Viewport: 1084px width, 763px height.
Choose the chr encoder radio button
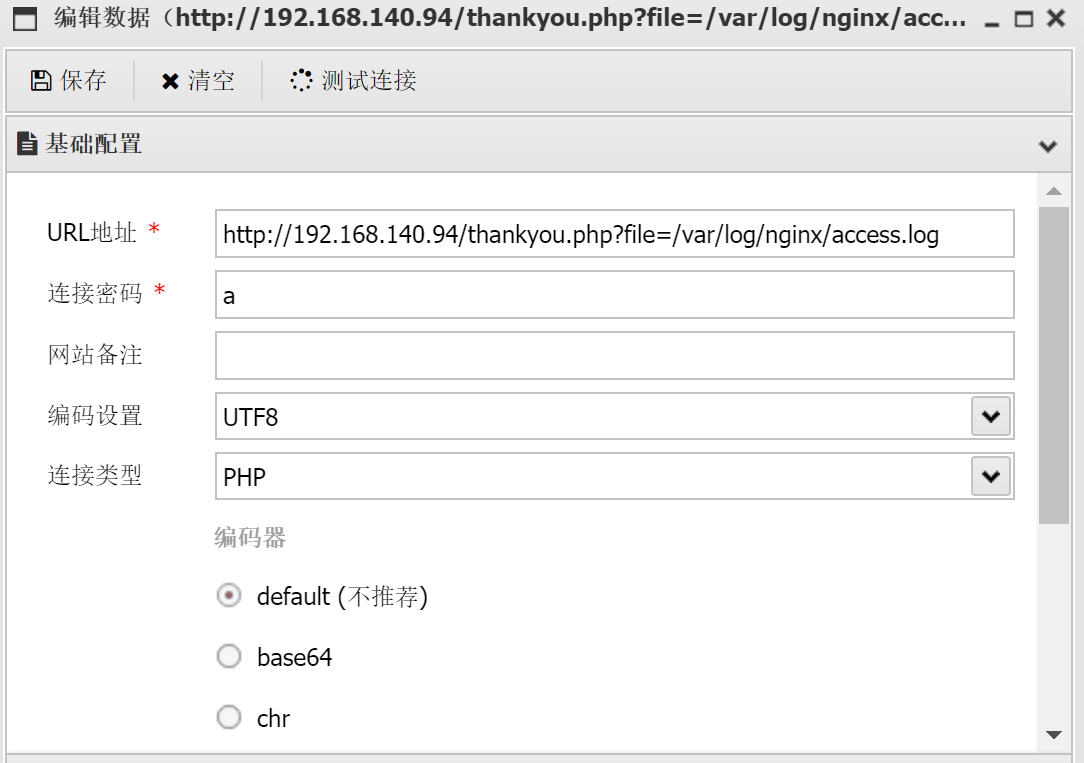(229, 717)
